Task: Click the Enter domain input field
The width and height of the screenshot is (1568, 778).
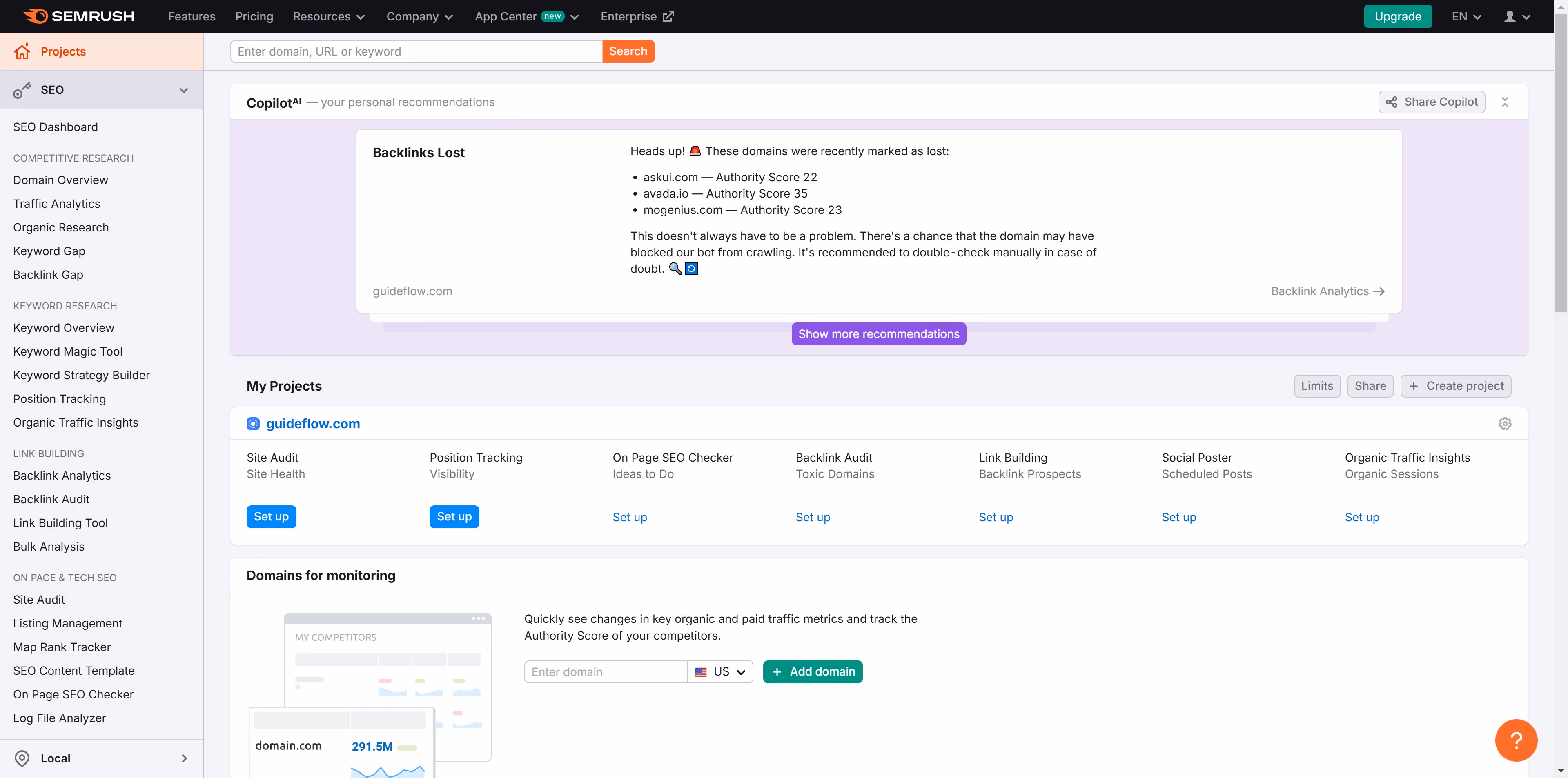Action: [605, 671]
